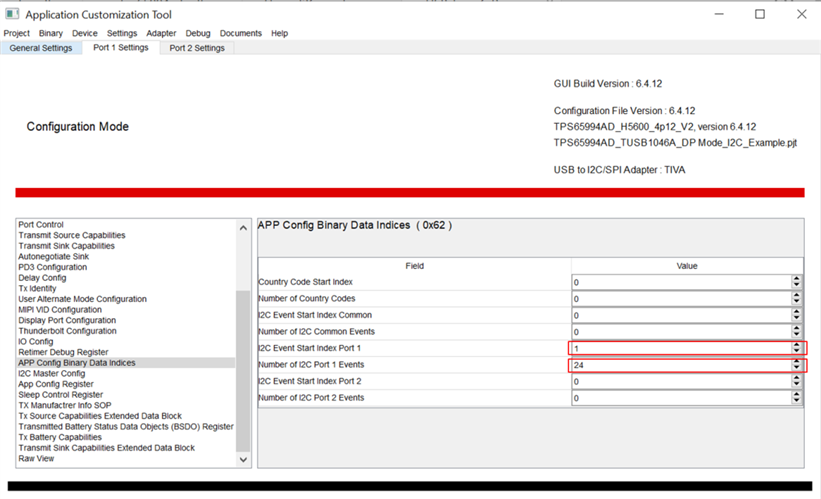Viewport: 821px width, 499px height.
Task: Click Number of I2C Common Events spinner arrows
Action: (x=796, y=332)
